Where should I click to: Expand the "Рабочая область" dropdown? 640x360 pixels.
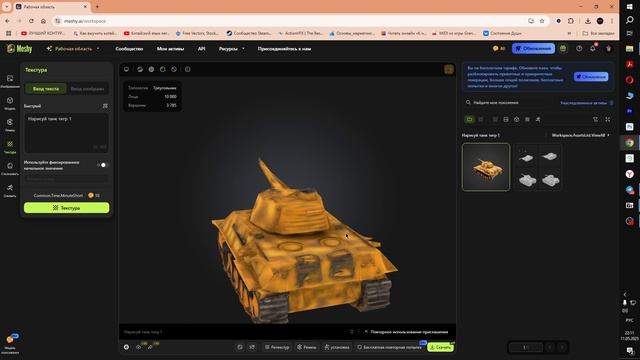pyautogui.click(x=73, y=49)
